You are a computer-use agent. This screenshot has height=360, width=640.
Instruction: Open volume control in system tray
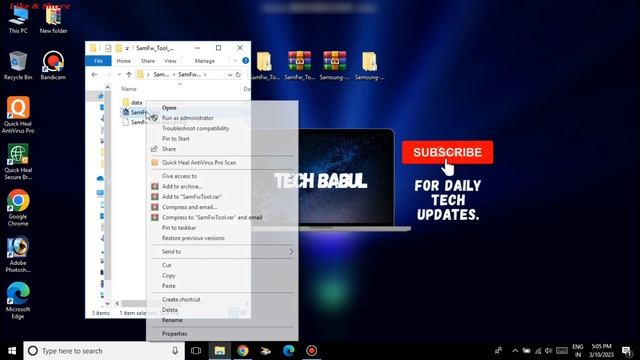coord(549,351)
